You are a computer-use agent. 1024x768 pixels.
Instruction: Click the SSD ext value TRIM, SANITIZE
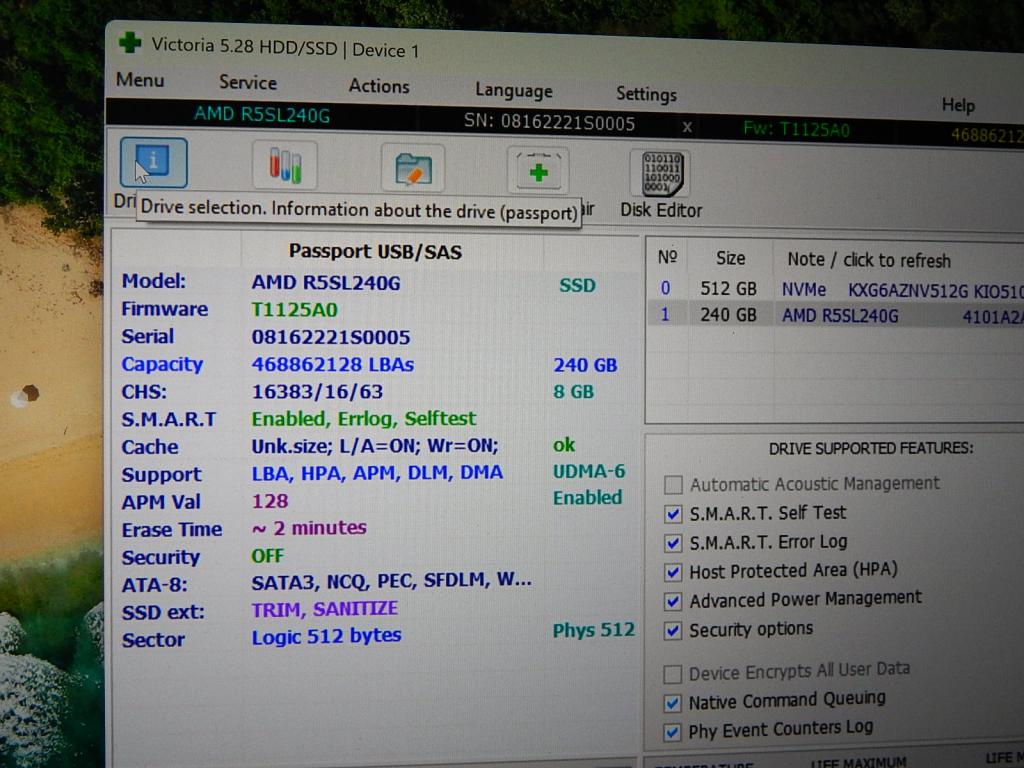pyautogui.click(x=325, y=609)
